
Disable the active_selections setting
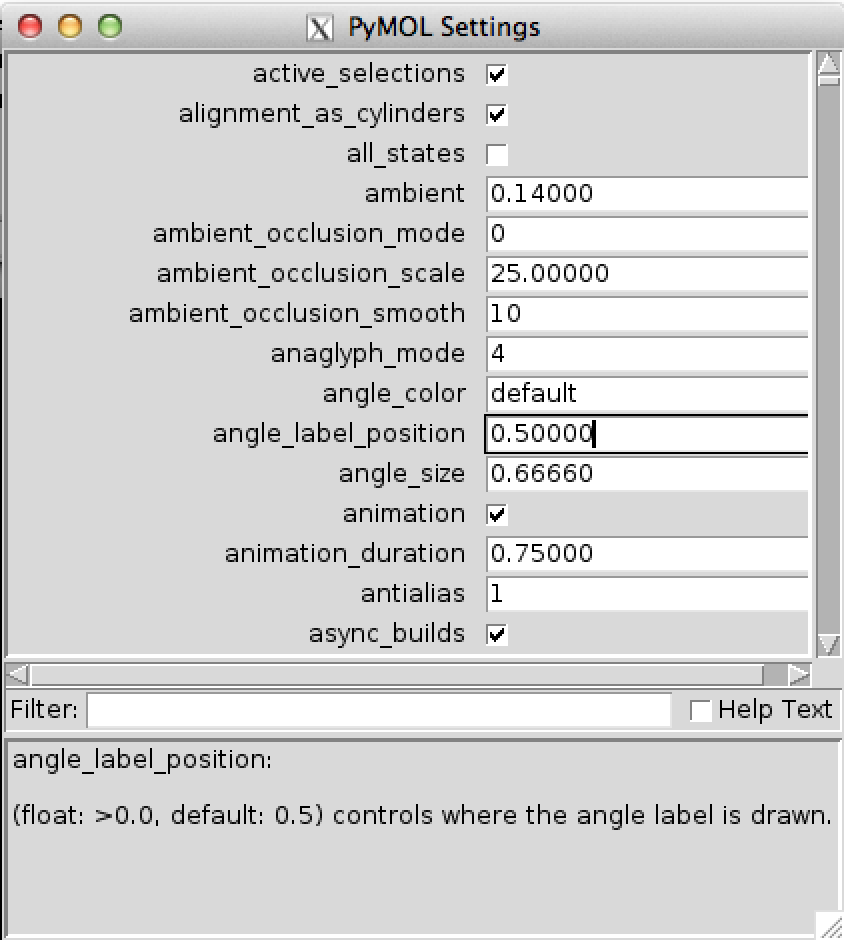click(x=497, y=73)
